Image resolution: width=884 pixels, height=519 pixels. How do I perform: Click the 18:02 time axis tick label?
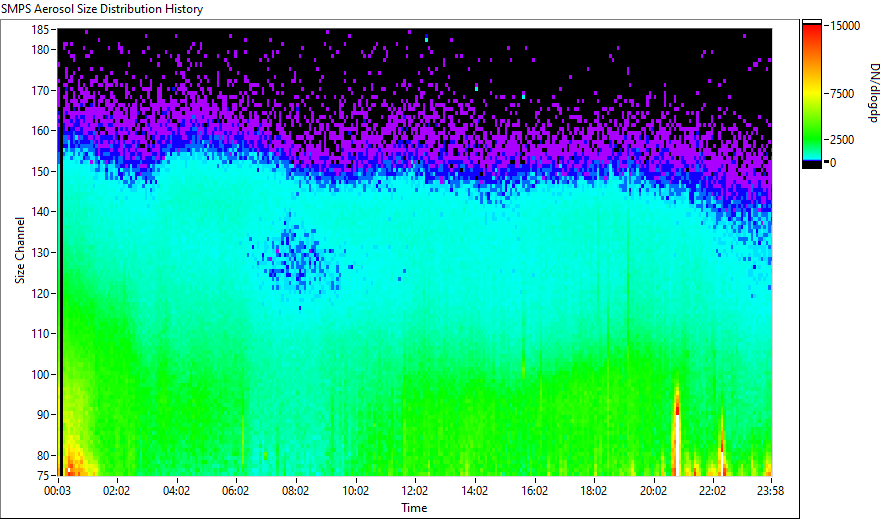593,491
